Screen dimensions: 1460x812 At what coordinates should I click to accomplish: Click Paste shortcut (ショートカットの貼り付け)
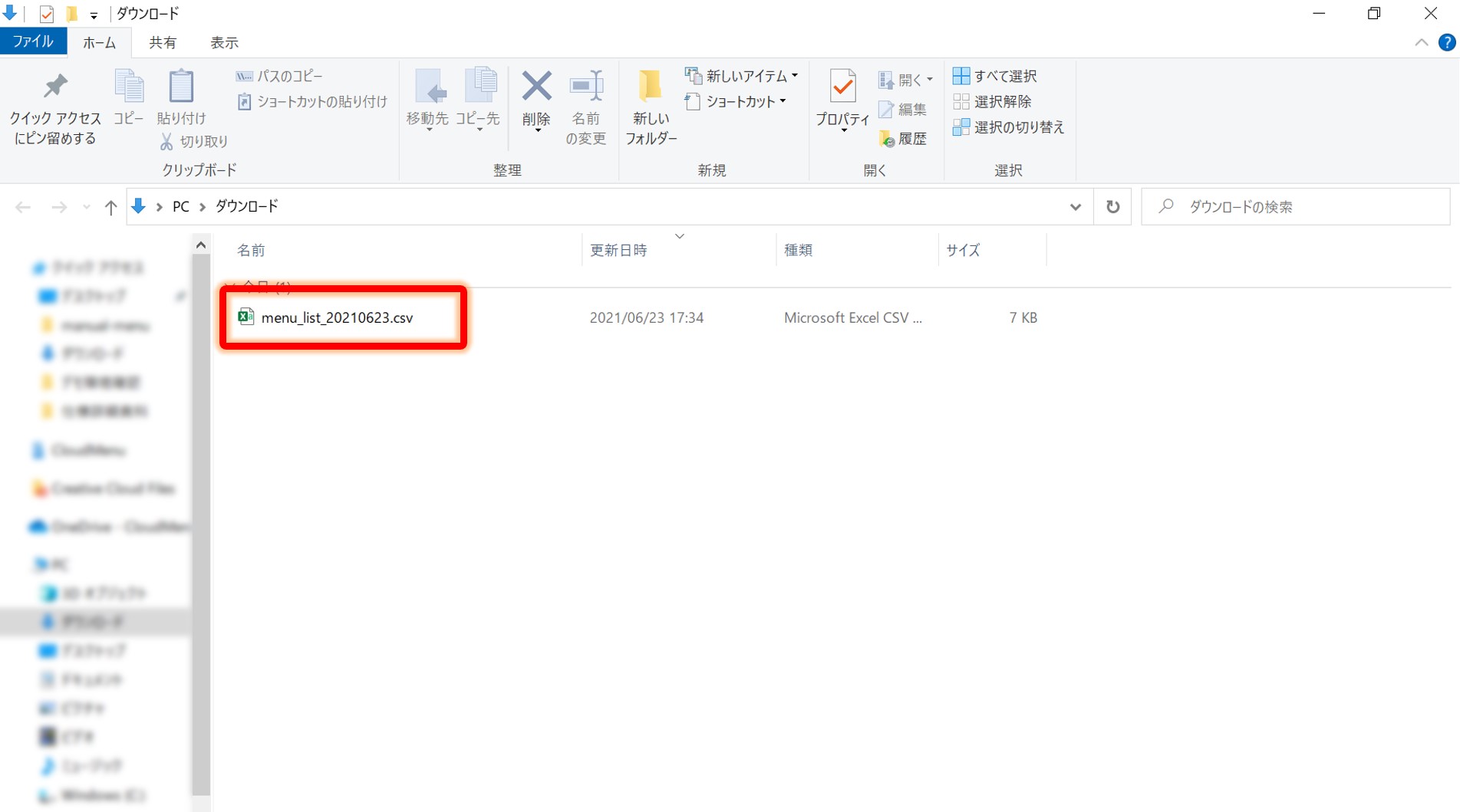coord(311,101)
